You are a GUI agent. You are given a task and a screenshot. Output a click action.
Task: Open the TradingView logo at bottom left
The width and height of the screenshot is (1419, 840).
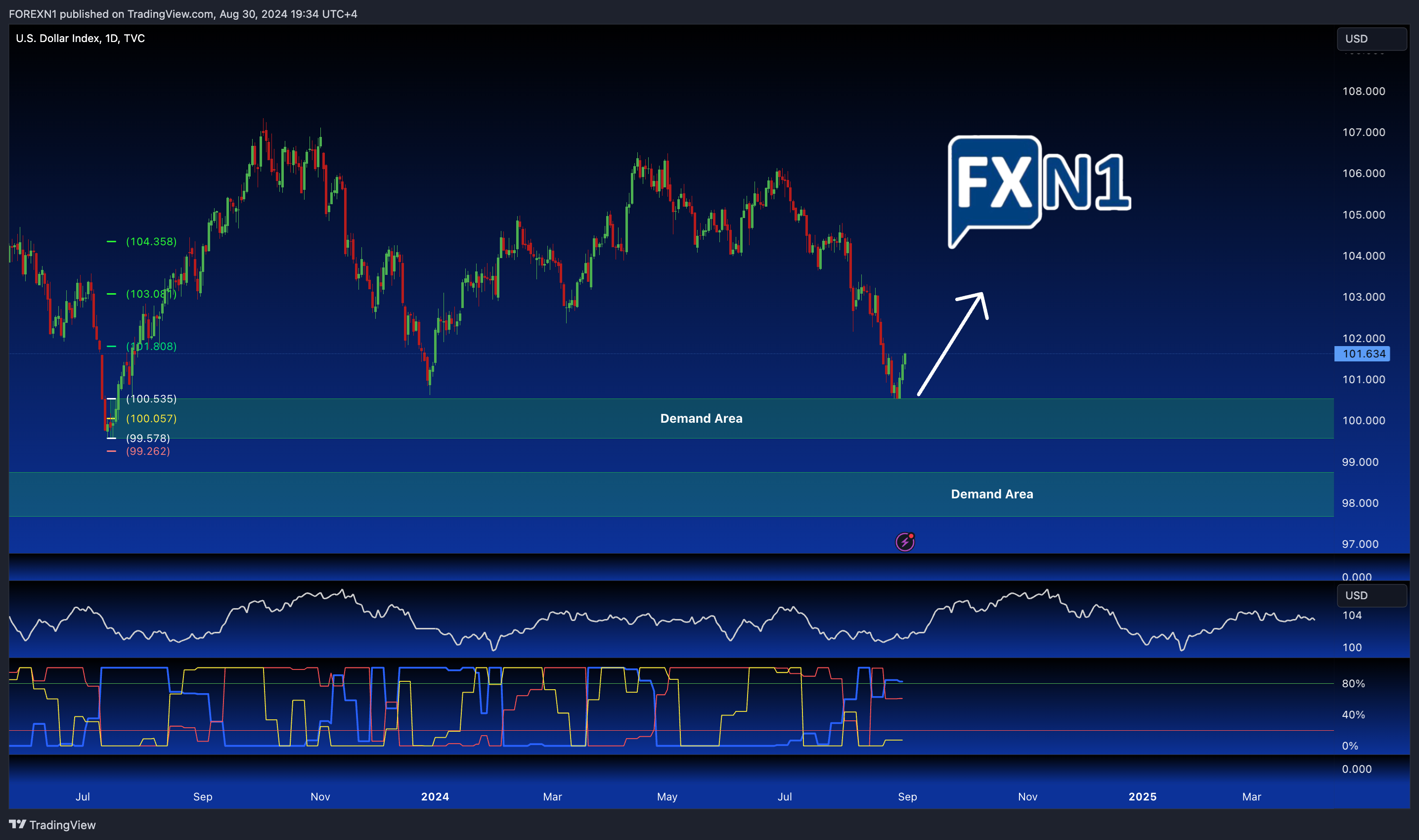(52, 825)
